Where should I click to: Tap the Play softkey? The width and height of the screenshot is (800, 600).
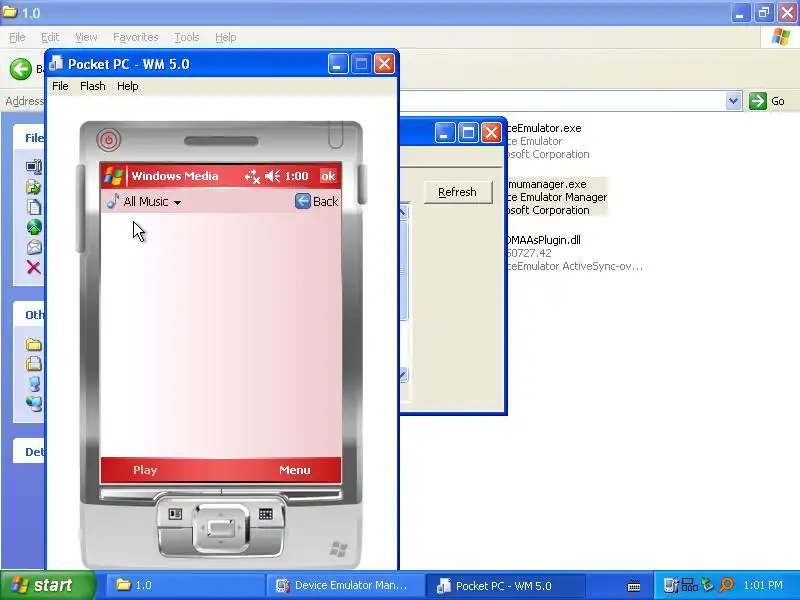pyautogui.click(x=145, y=470)
